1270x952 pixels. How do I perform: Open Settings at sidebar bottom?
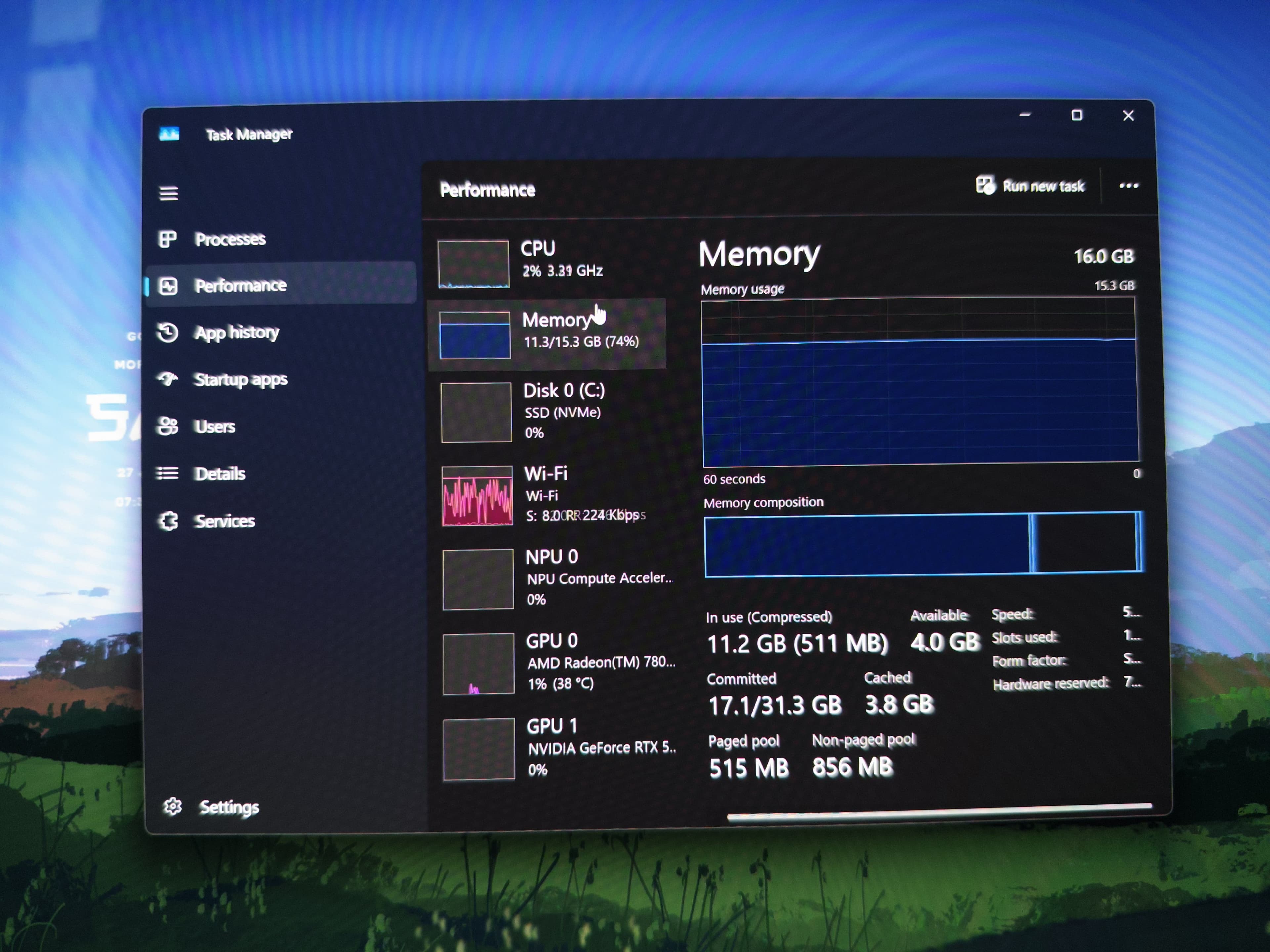tap(229, 808)
